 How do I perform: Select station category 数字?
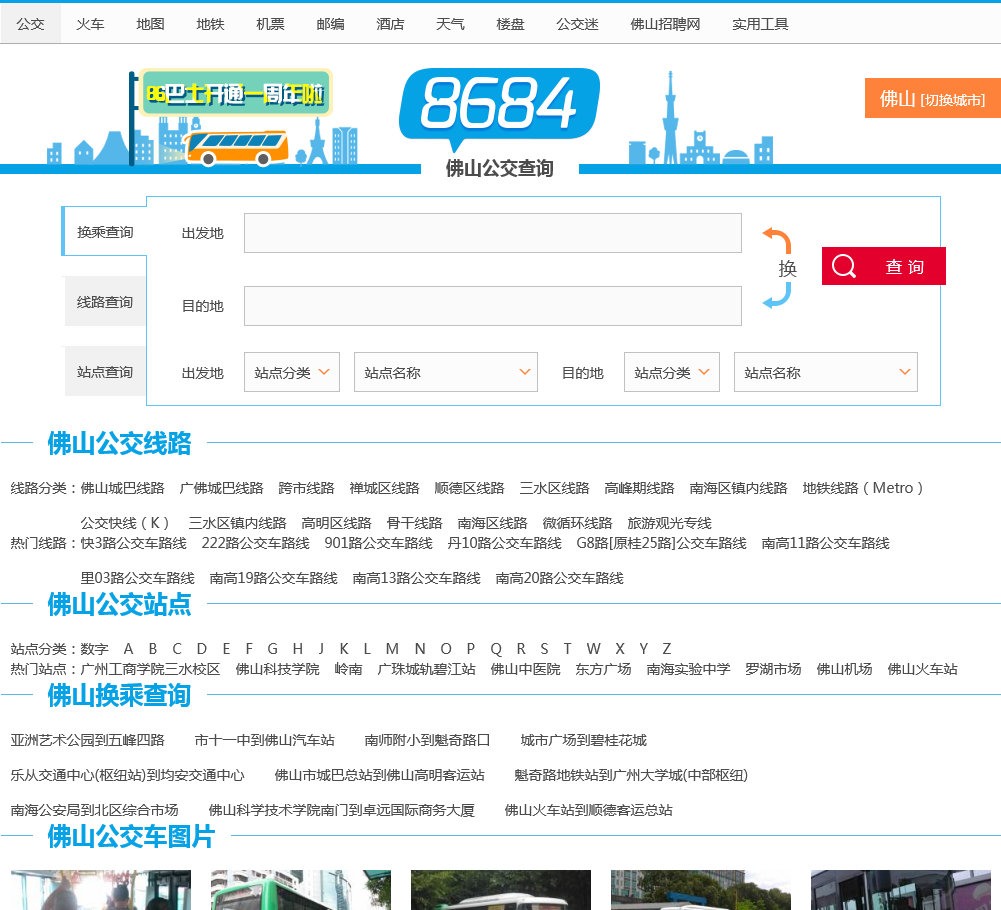click(x=94, y=649)
